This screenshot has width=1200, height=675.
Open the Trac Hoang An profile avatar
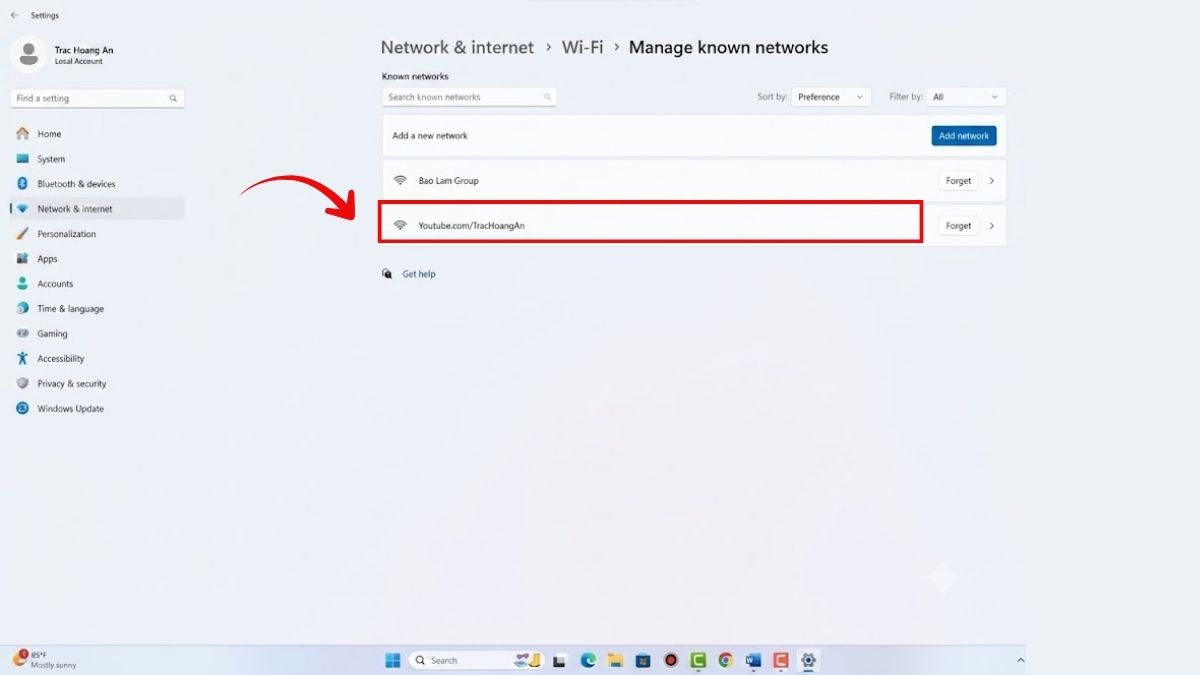pos(28,54)
